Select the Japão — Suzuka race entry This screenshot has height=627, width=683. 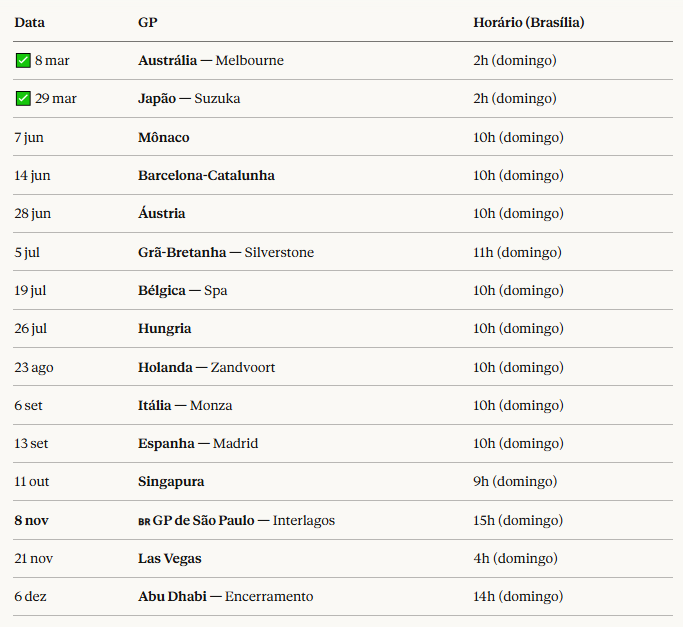click(189, 99)
